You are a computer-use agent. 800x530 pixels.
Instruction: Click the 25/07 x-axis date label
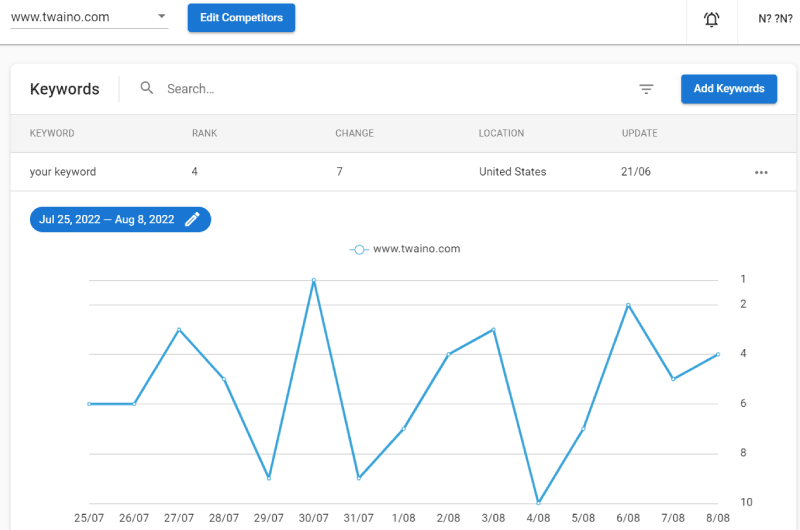tap(89, 518)
